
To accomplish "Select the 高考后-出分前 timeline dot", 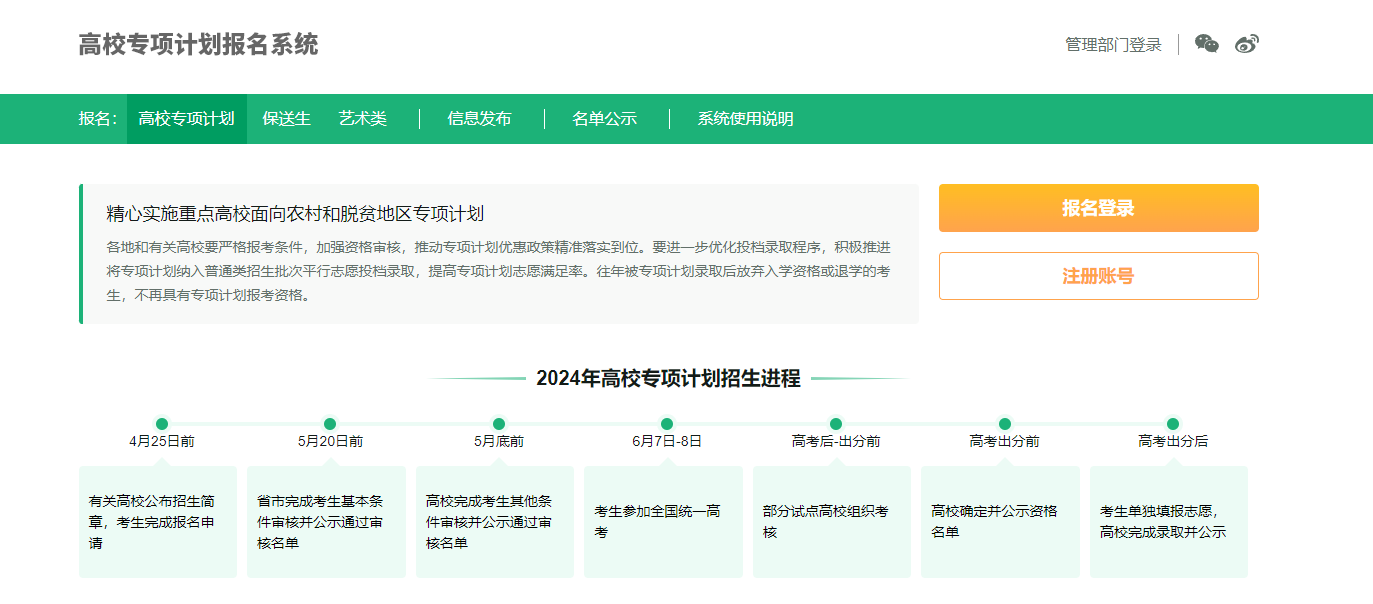I will point(836,424).
